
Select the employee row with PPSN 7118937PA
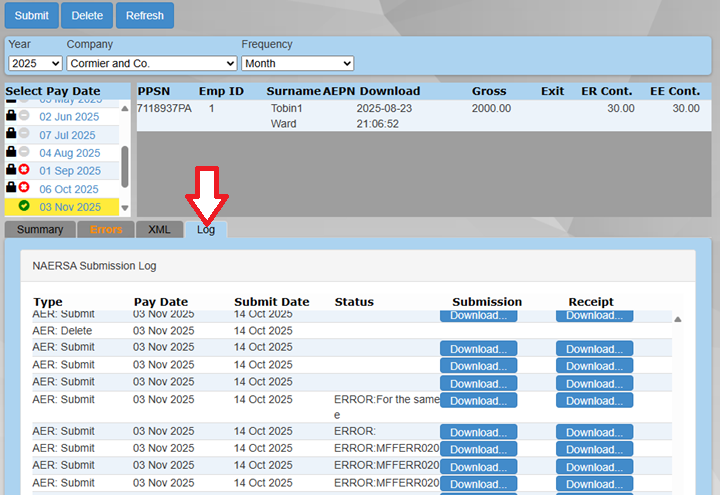[164, 108]
